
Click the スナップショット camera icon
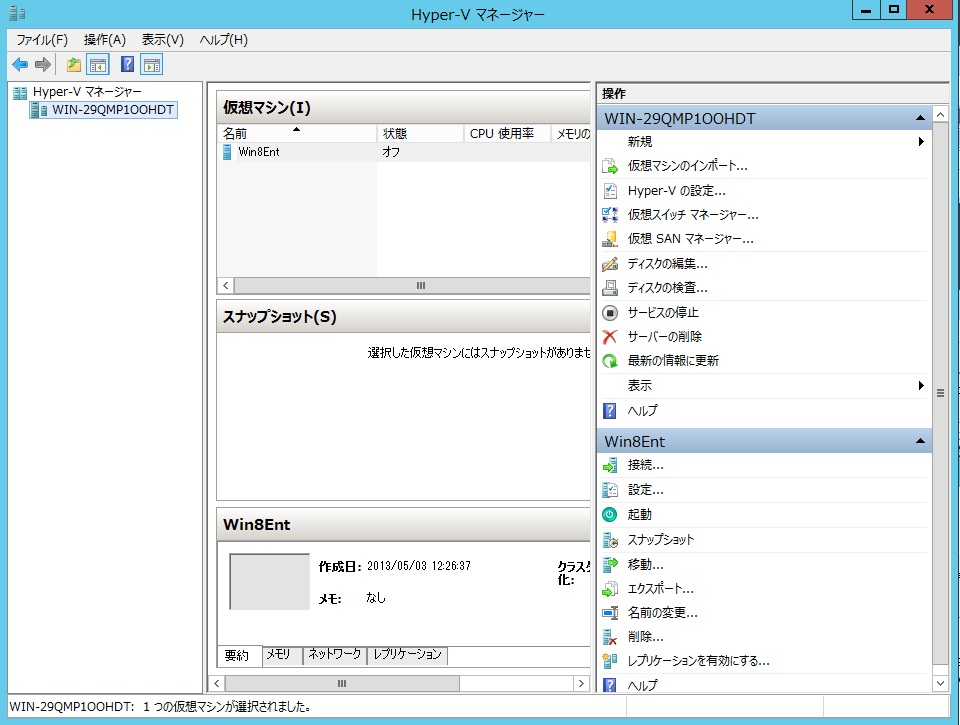(x=610, y=539)
